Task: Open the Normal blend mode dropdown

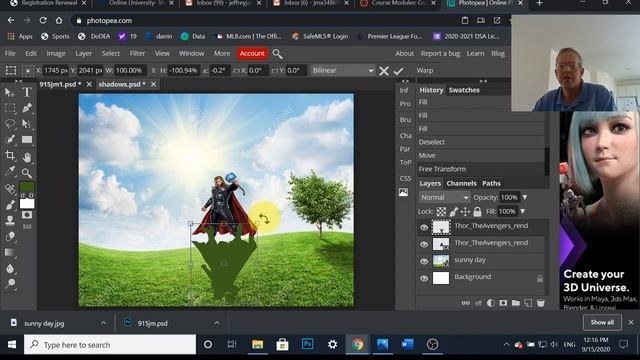Action: [x=444, y=198]
